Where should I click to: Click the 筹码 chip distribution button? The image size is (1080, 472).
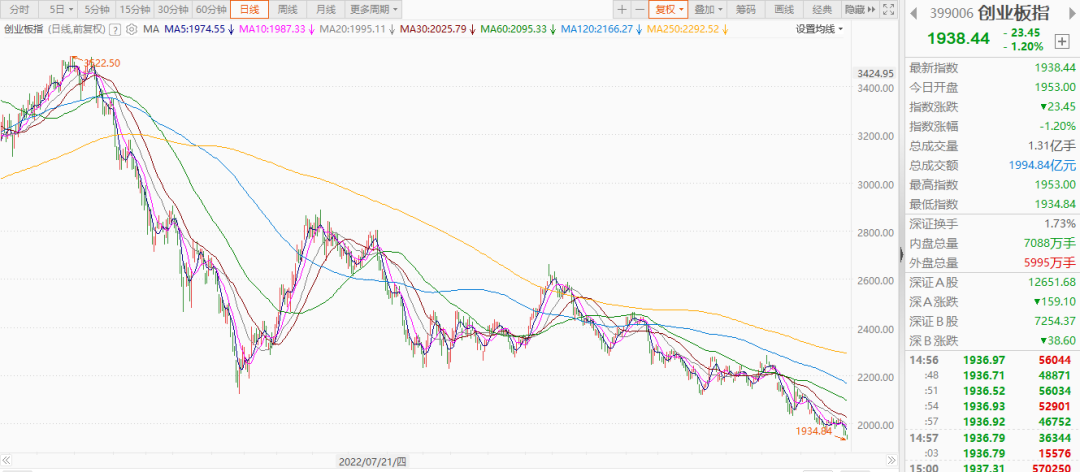pos(746,10)
